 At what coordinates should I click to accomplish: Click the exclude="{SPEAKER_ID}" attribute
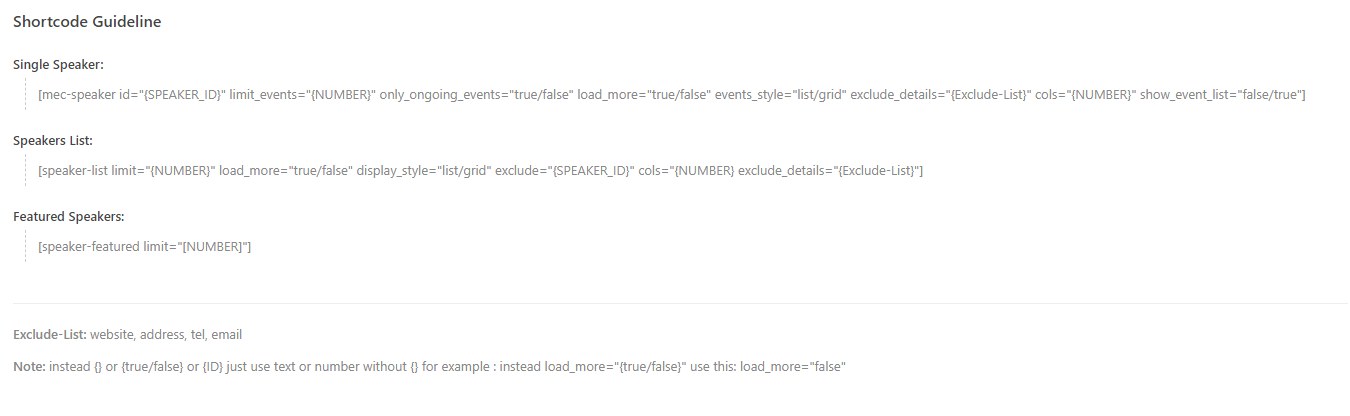pyautogui.click(x=565, y=171)
